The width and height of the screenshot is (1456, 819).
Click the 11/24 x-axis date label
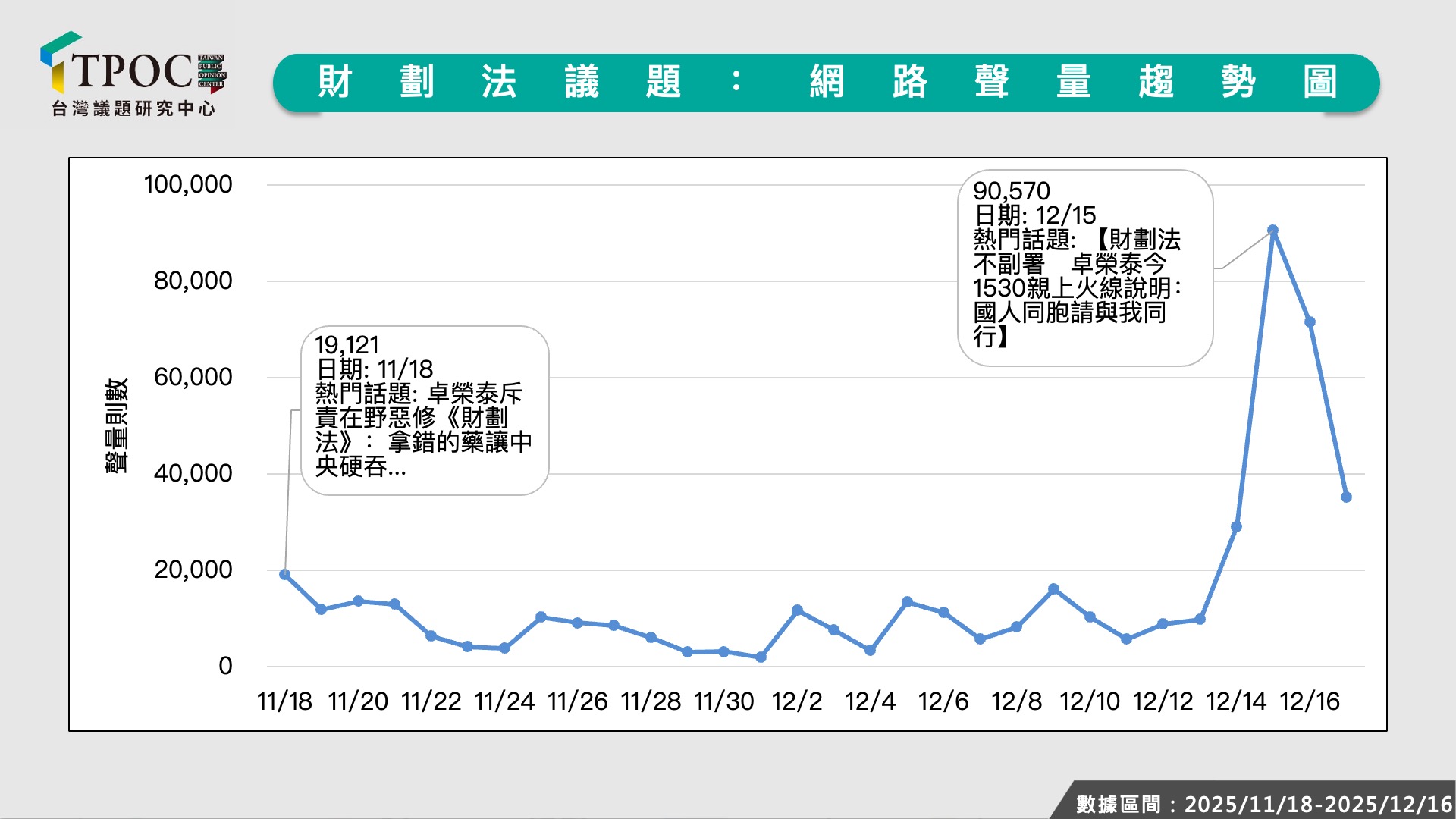[504, 701]
